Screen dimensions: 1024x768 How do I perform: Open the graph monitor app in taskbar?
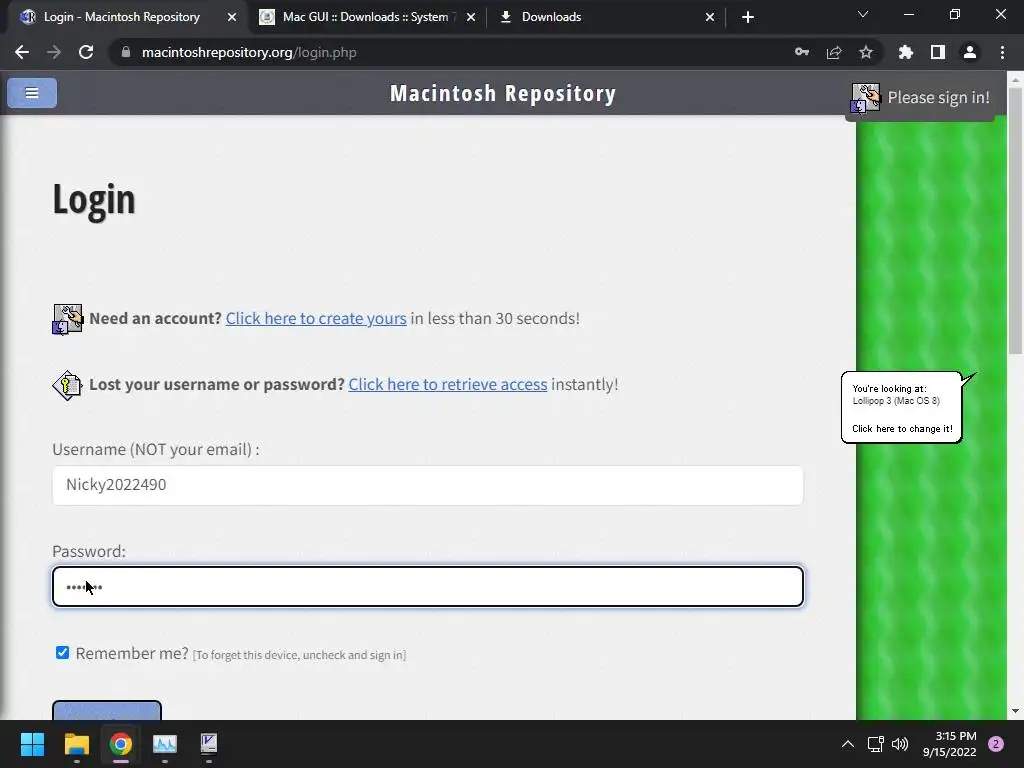coord(165,744)
